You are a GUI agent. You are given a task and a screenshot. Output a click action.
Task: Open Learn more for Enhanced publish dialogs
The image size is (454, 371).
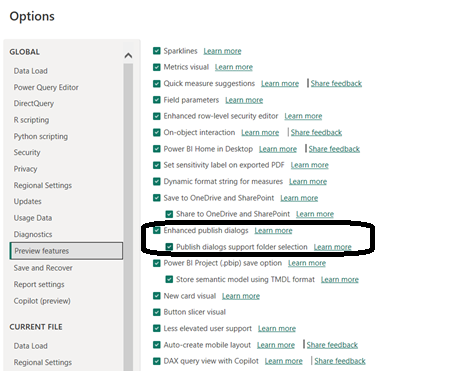coord(273,231)
